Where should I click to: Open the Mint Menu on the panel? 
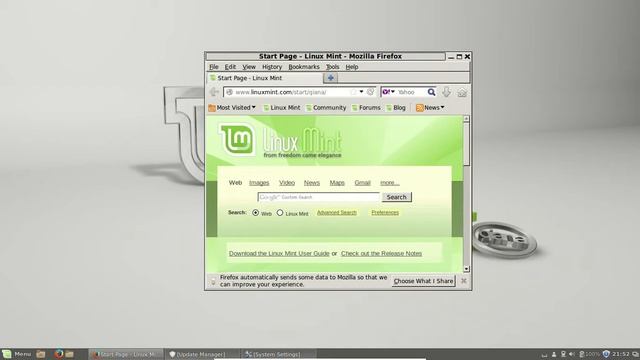(x=17, y=354)
